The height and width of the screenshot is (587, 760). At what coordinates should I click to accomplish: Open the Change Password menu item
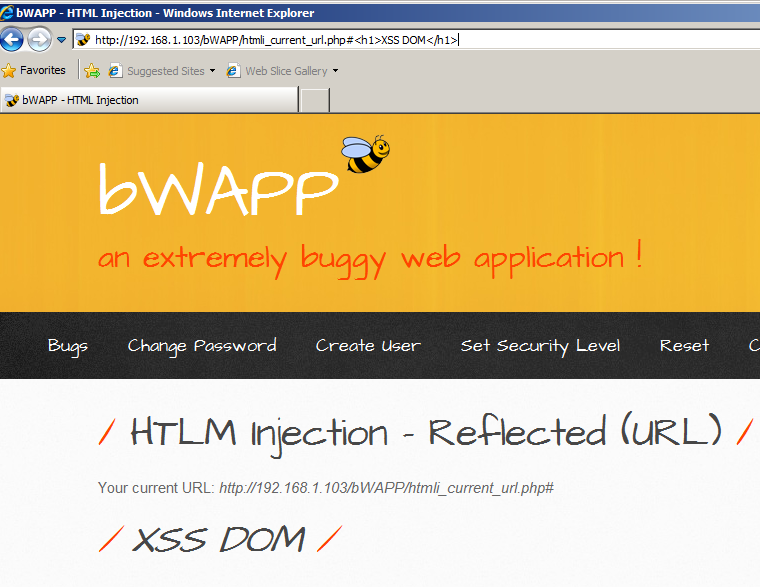202,346
